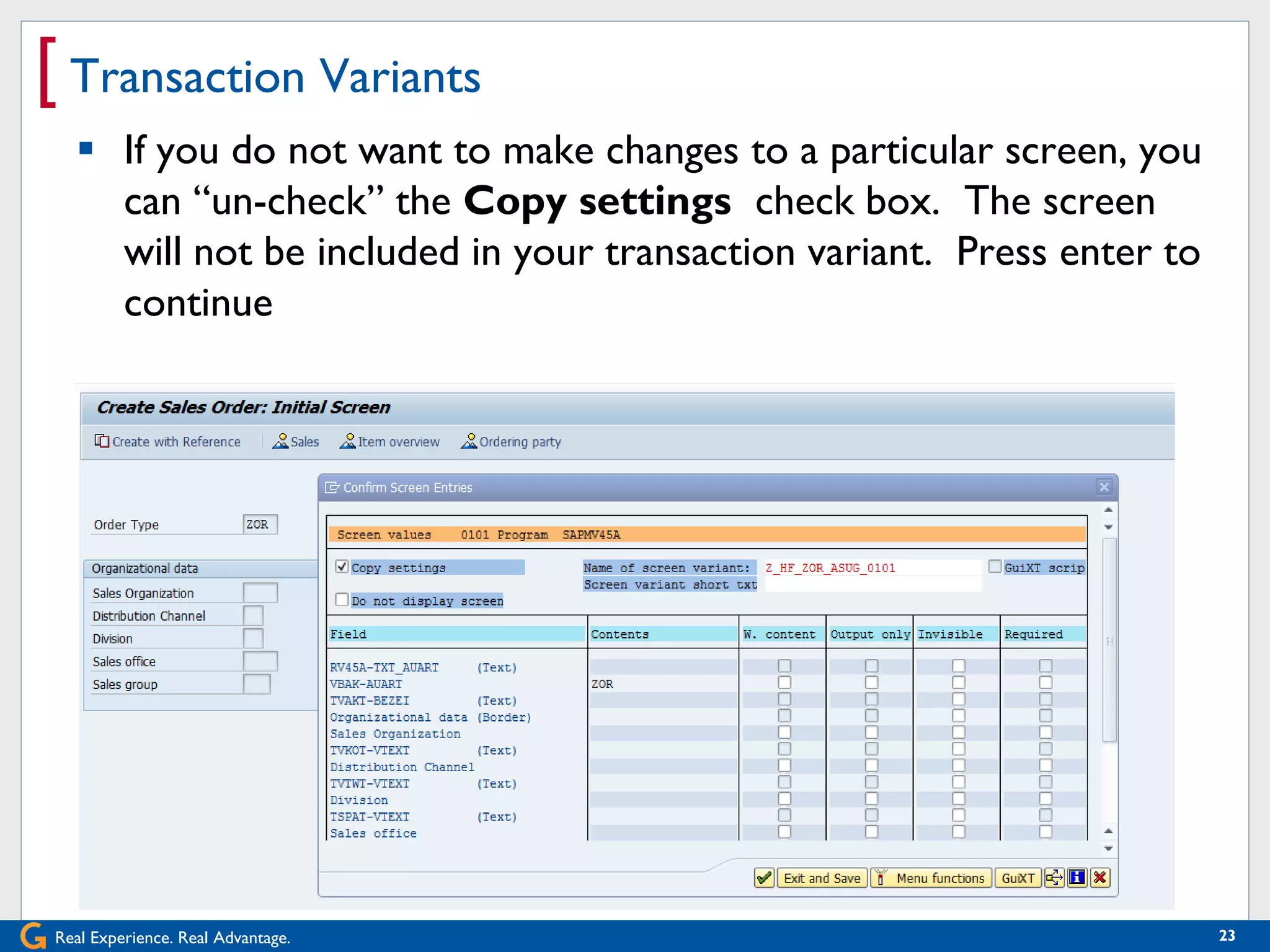Close the Confirm Screen Entries dialog

coord(1104,487)
